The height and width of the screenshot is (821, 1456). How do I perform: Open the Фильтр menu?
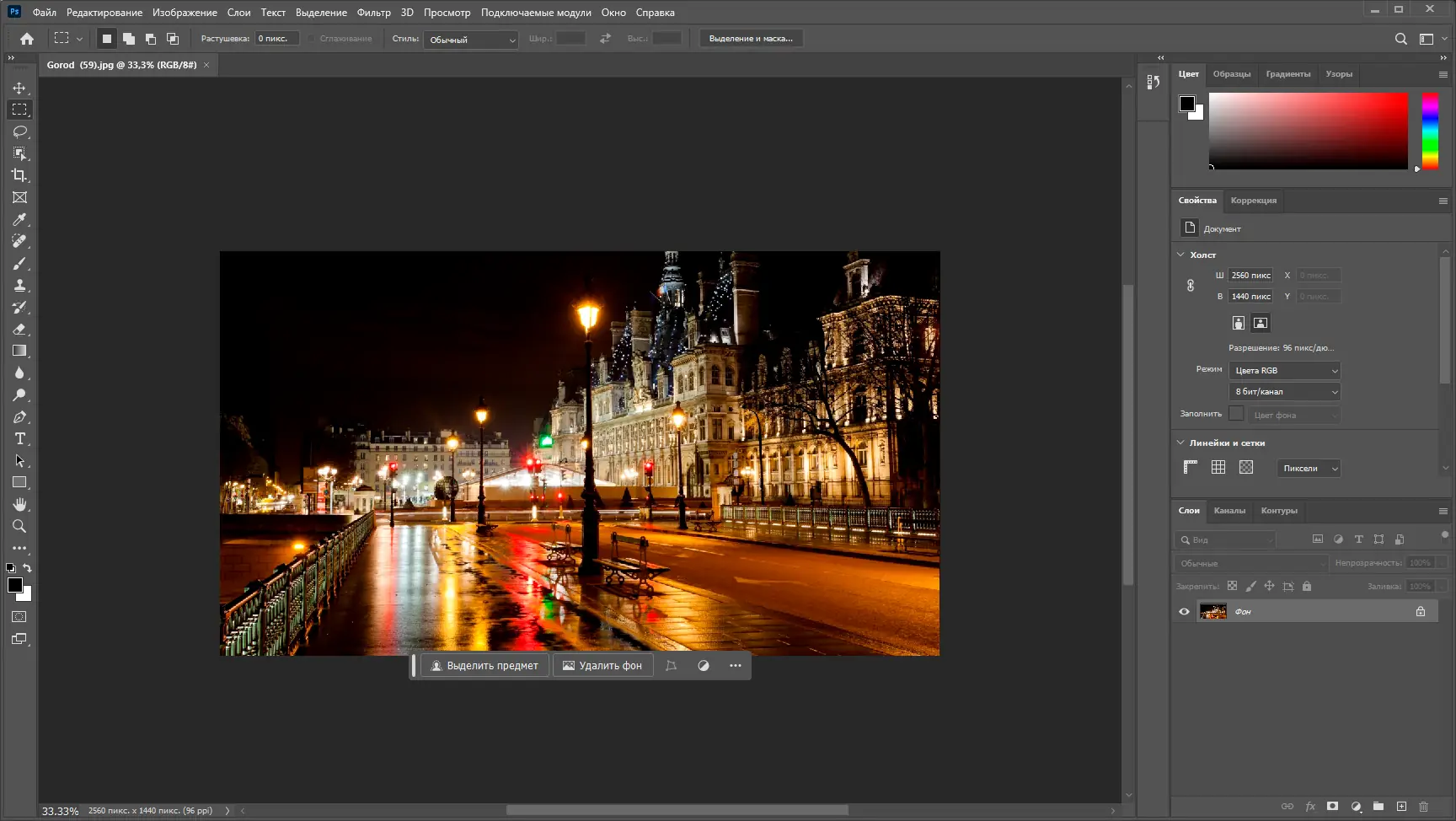pyautogui.click(x=373, y=13)
